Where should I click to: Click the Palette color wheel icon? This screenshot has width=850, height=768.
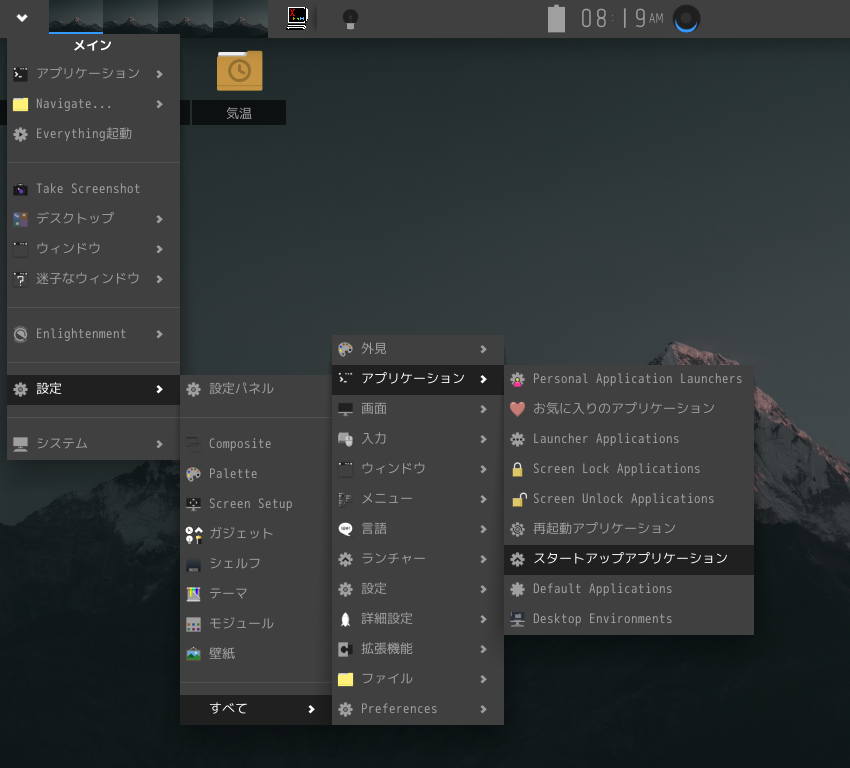(x=193, y=474)
